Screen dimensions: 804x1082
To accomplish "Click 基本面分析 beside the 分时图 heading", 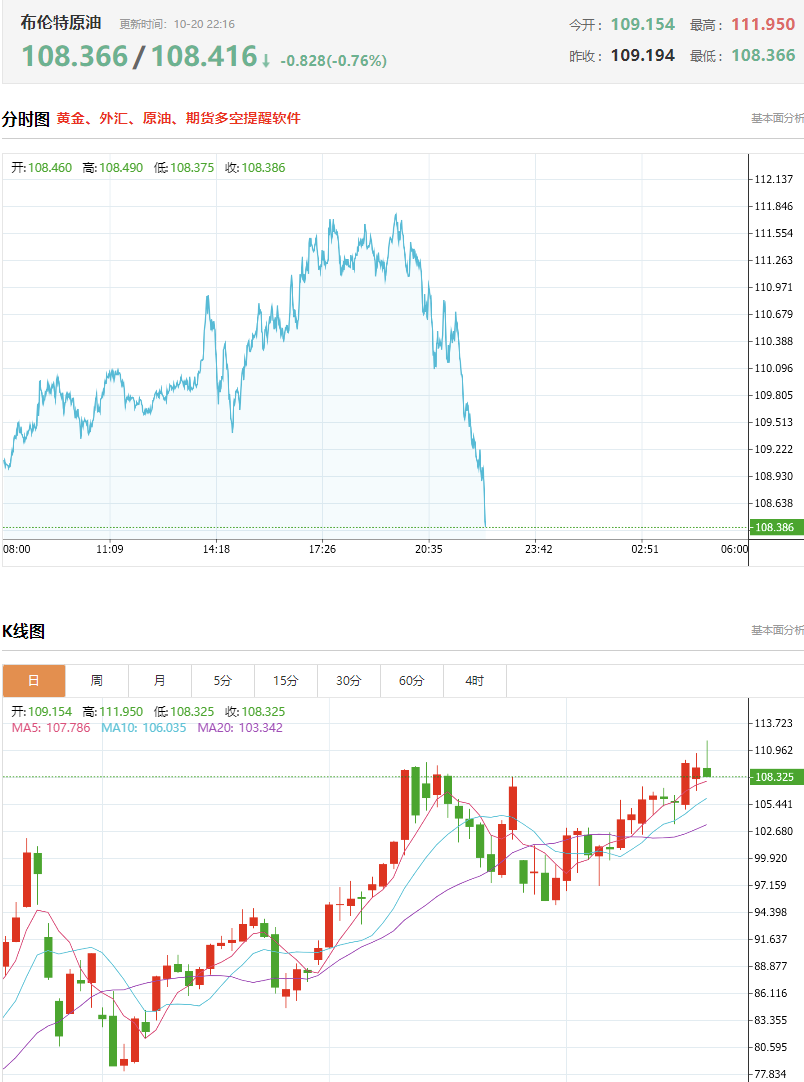I will pyautogui.click(x=777, y=119).
